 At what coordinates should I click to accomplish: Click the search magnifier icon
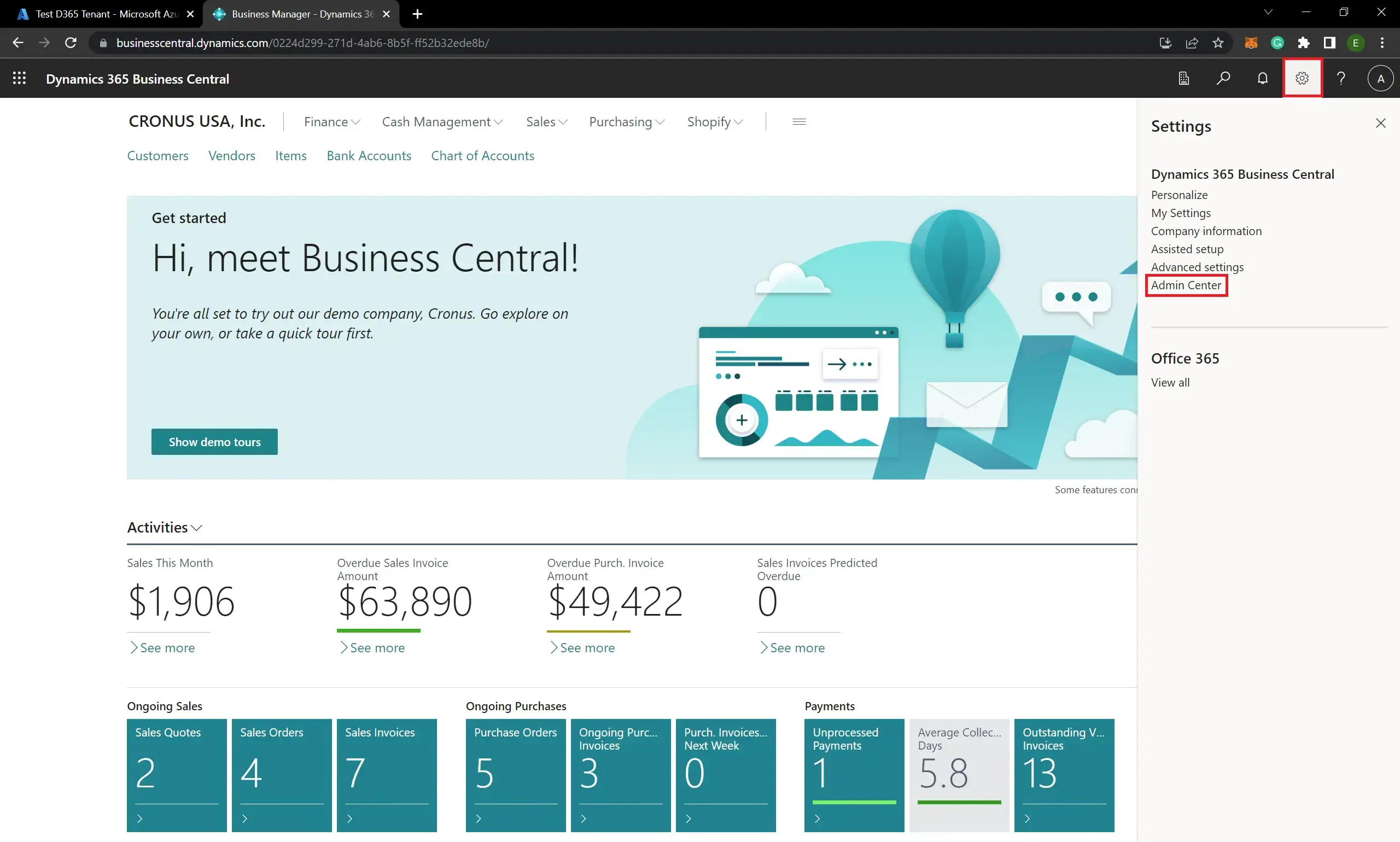pyautogui.click(x=1223, y=79)
